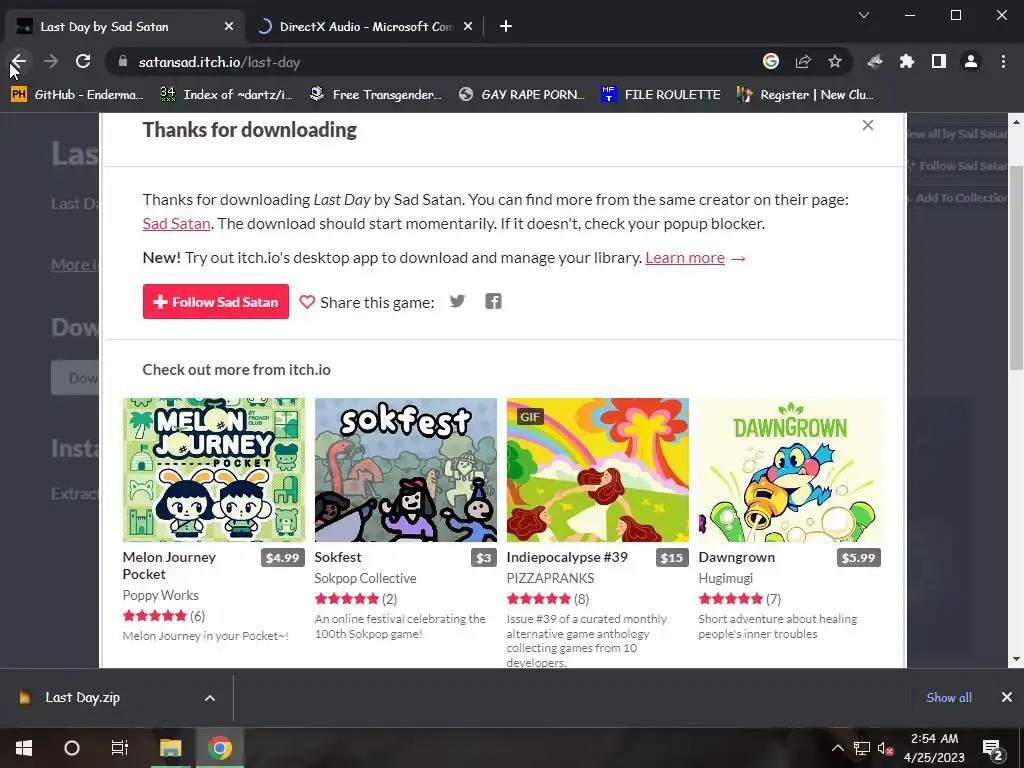
Task: Open the FILE ROULETTE bookmark
Action: (x=660, y=95)
